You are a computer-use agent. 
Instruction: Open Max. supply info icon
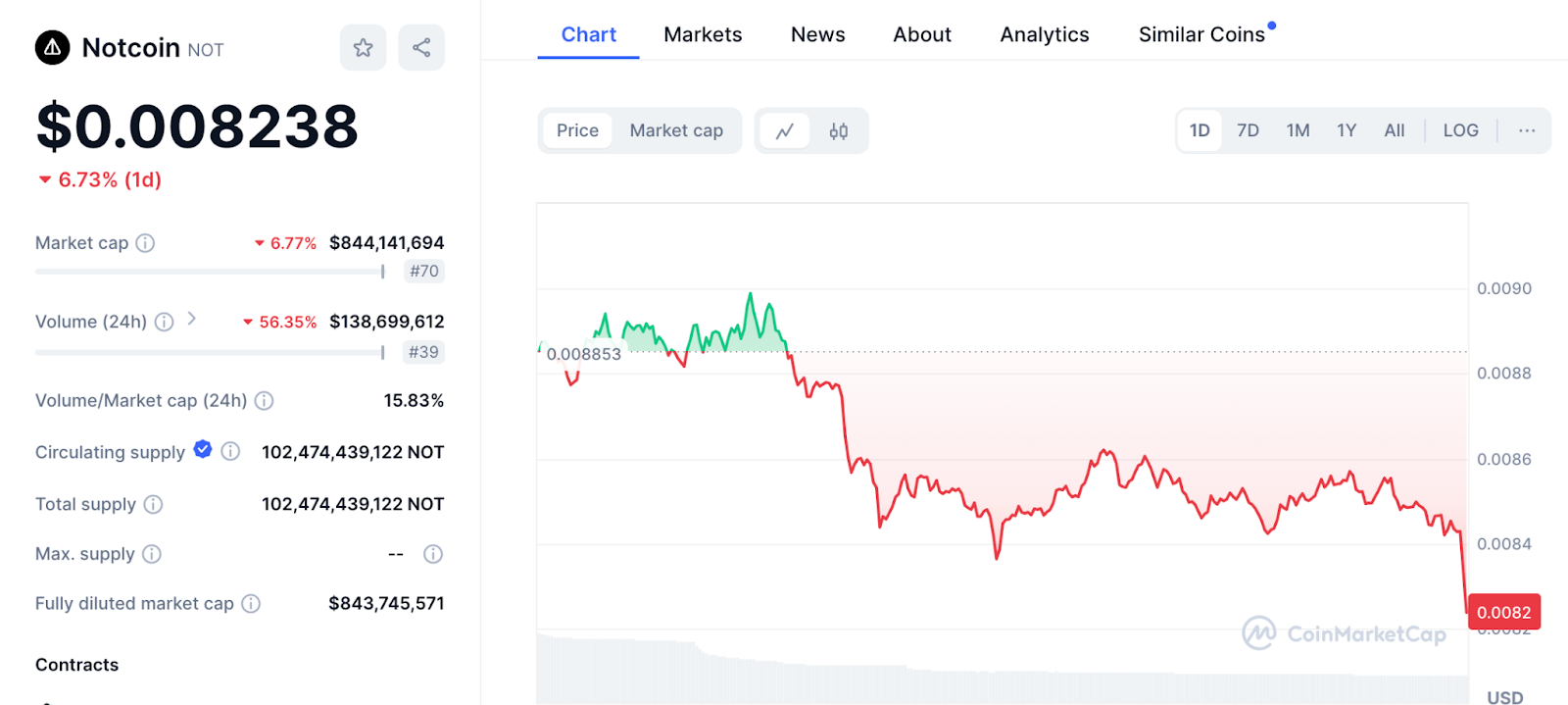tap(152, 554)
